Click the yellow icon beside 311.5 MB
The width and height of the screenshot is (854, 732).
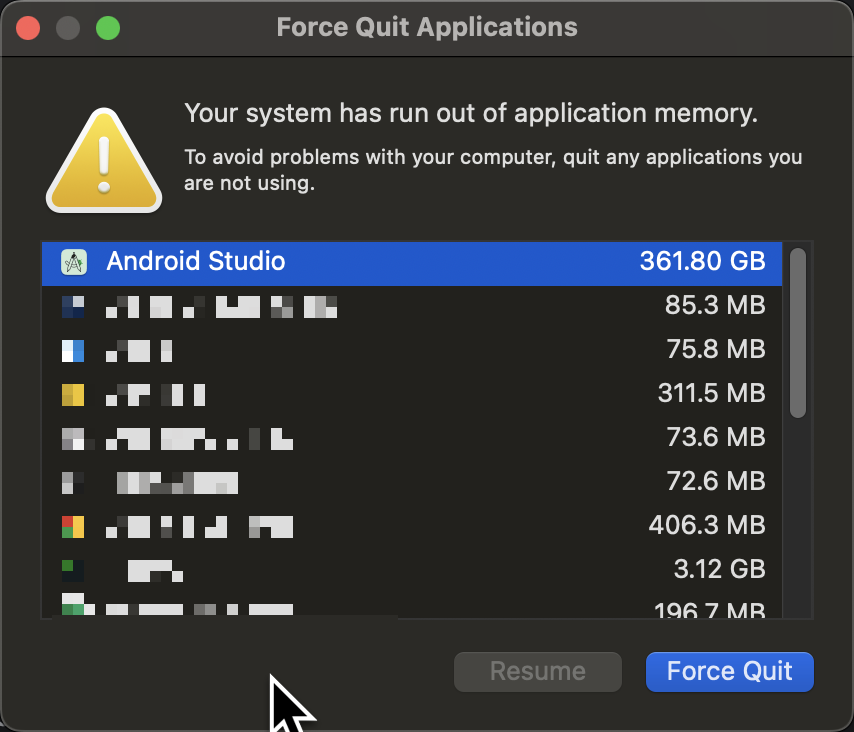click(73, 394)
